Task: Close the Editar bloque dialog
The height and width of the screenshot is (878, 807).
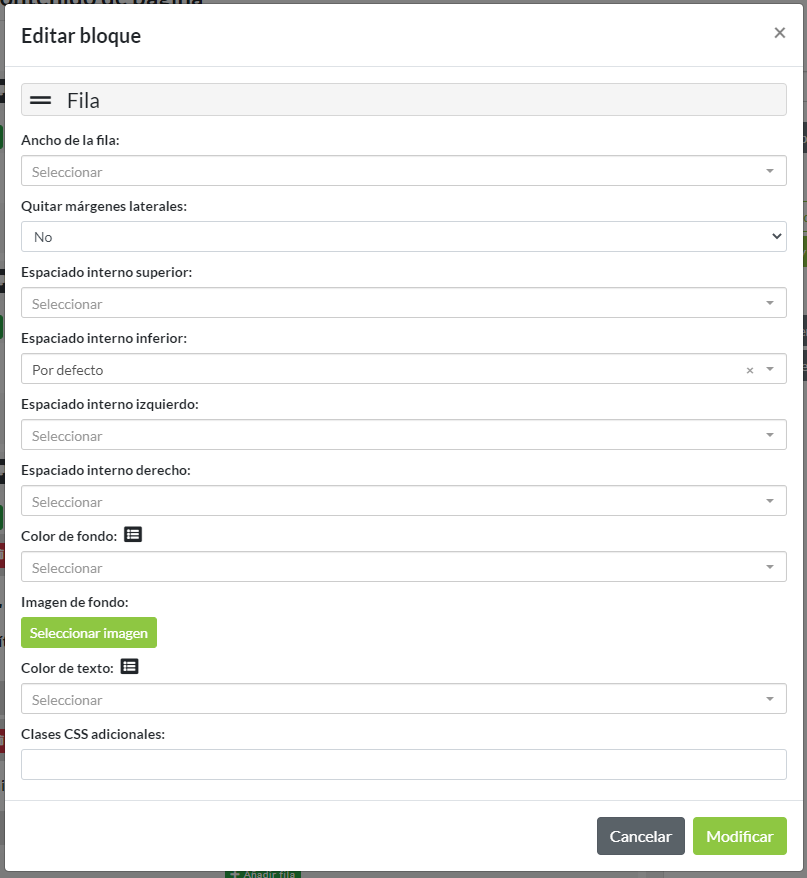Action: point(780,33)
